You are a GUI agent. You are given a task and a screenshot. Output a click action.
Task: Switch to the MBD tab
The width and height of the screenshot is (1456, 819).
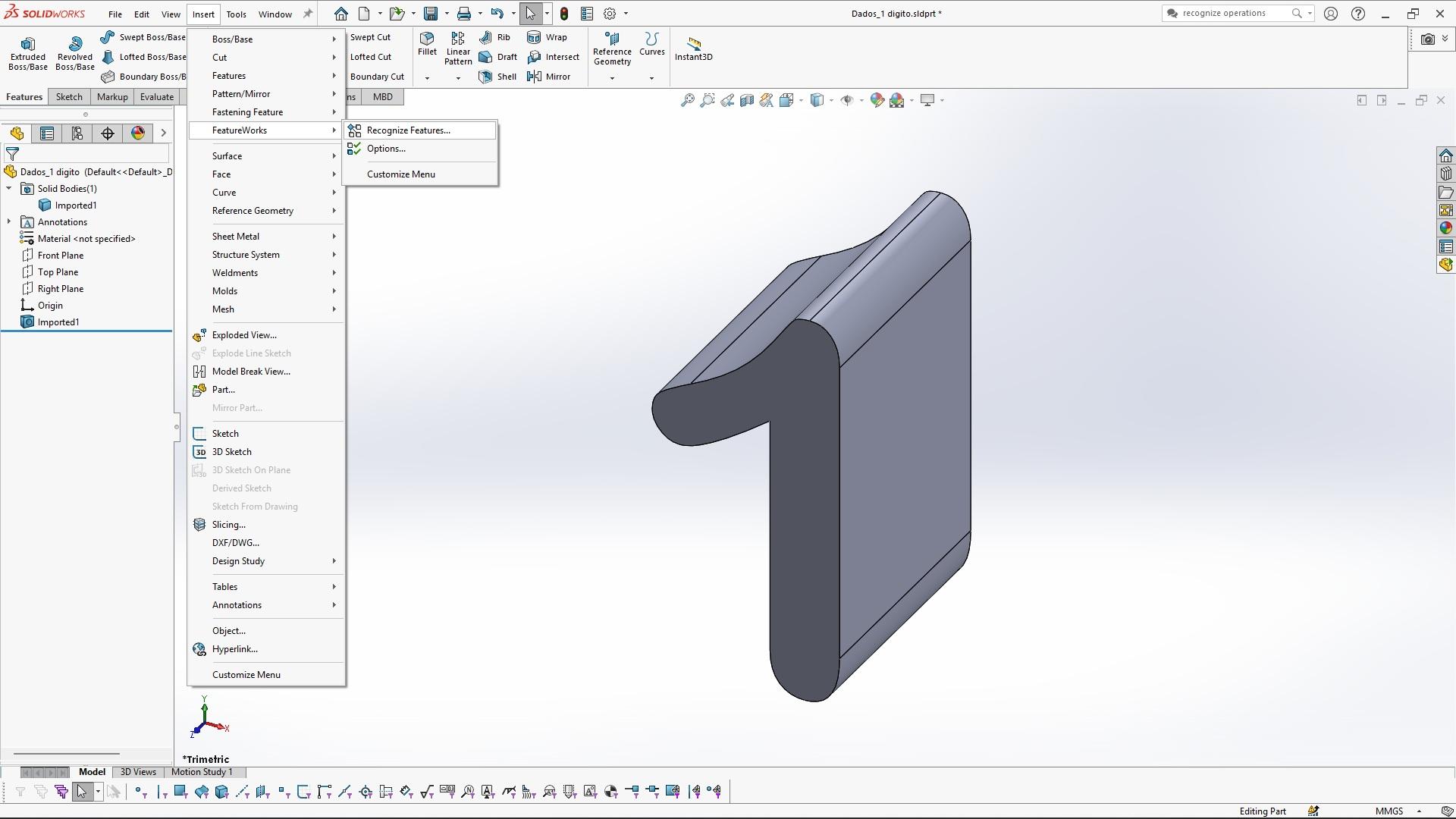click(x=383, y=97)
